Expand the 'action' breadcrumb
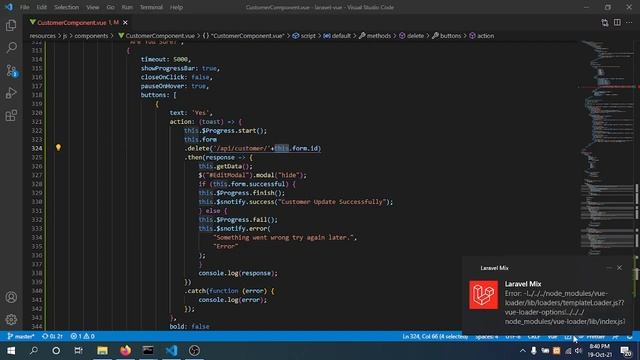 point(482,36)
